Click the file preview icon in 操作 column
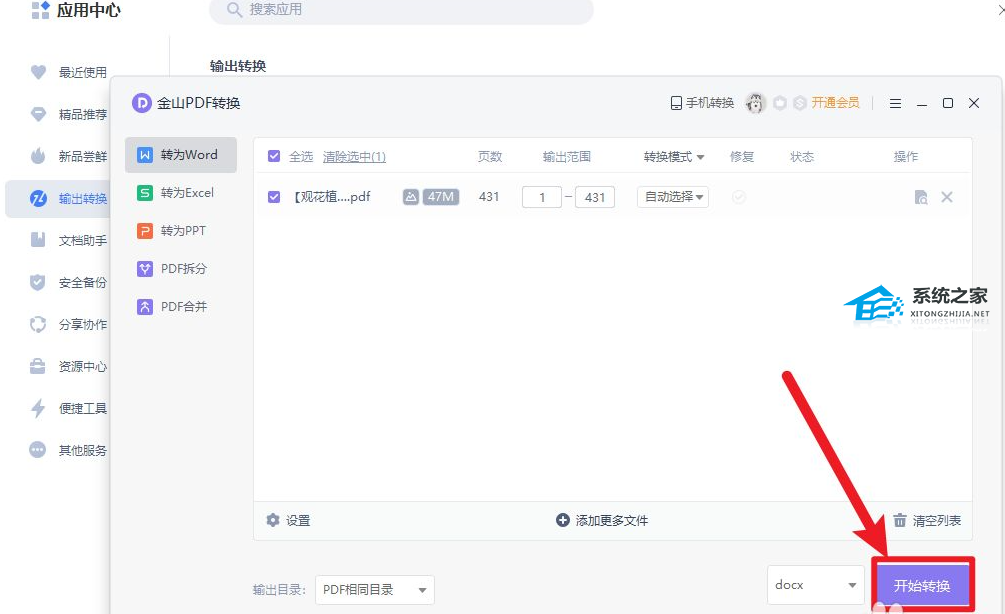Screen dimensions: 1005x614 tap(921, 197)
